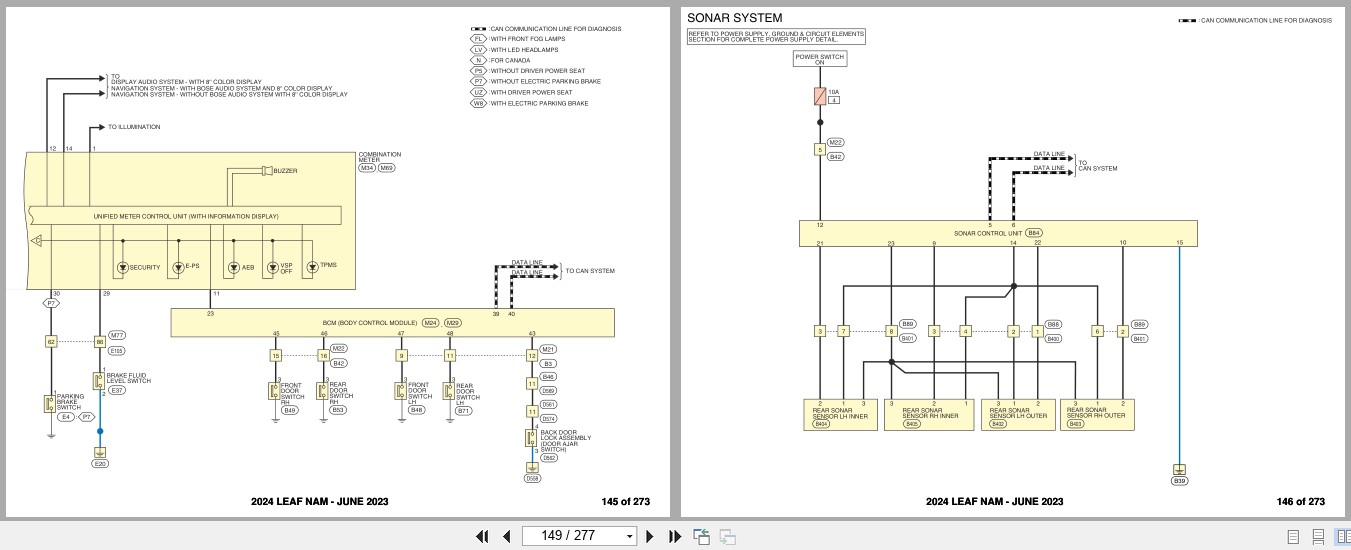This screenshot has width=1351, height=550.
Task: Click the SONAR SYSTEM page title
Action: coord(735,18)
